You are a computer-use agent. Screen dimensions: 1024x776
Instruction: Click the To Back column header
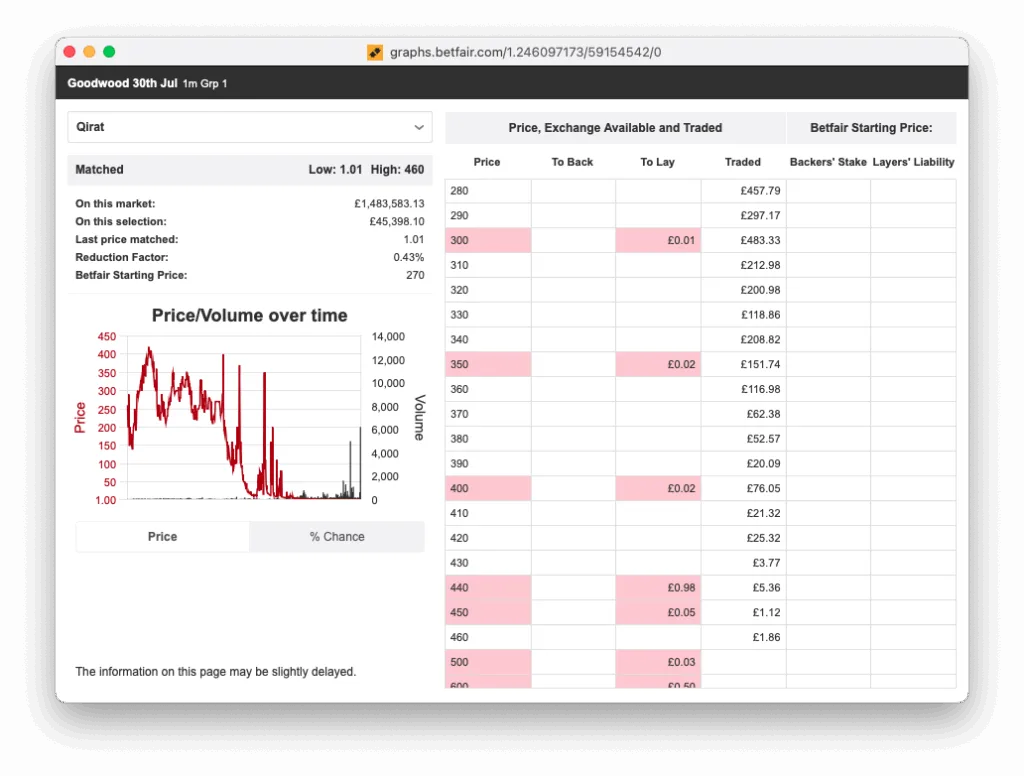click(572, 162)
